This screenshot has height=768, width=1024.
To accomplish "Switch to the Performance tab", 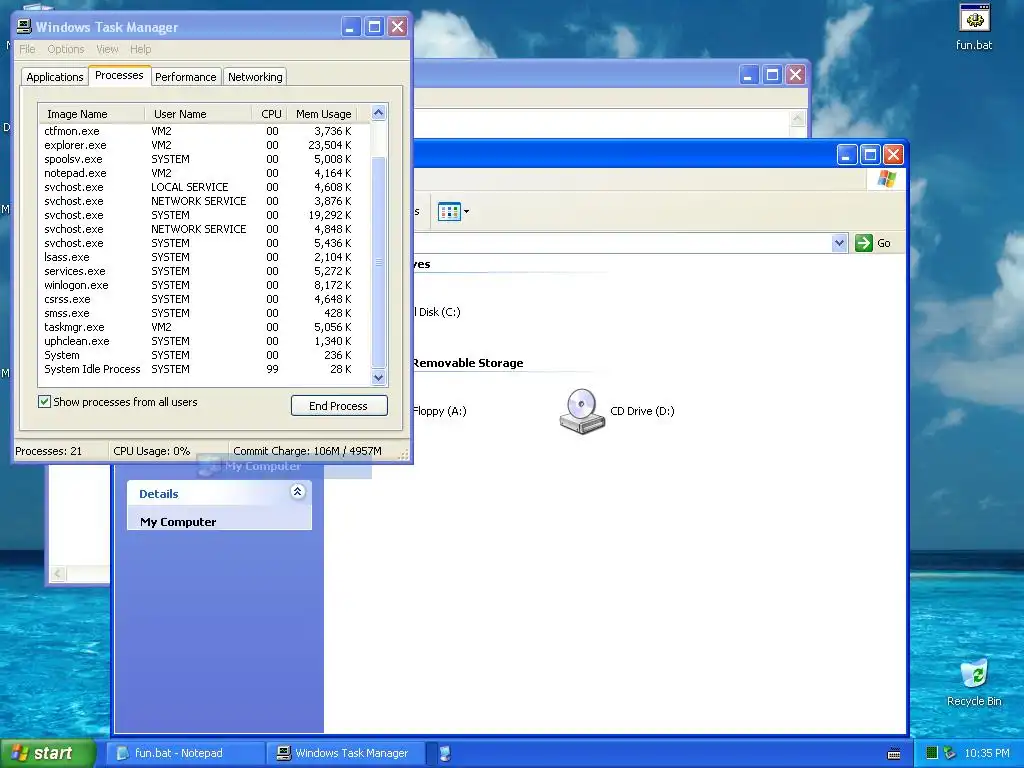I will click(185, 76).
